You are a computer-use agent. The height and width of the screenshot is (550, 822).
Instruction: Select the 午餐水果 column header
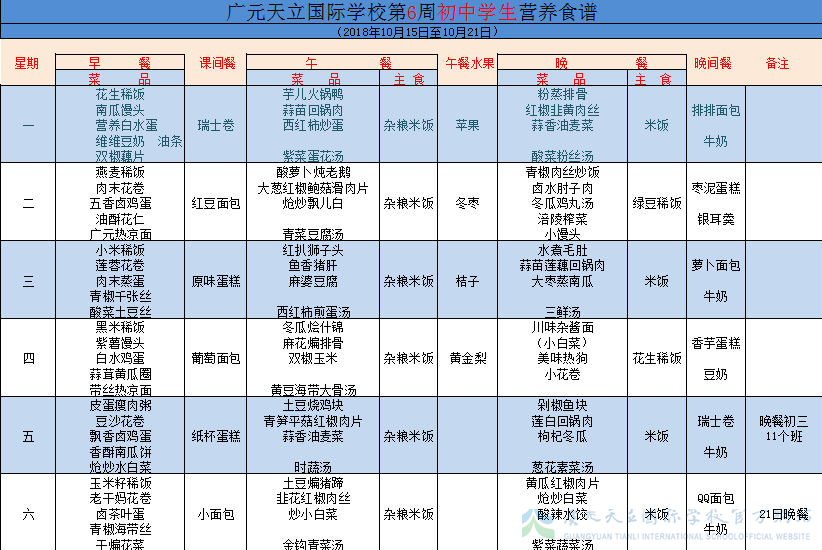pos(469,63)
